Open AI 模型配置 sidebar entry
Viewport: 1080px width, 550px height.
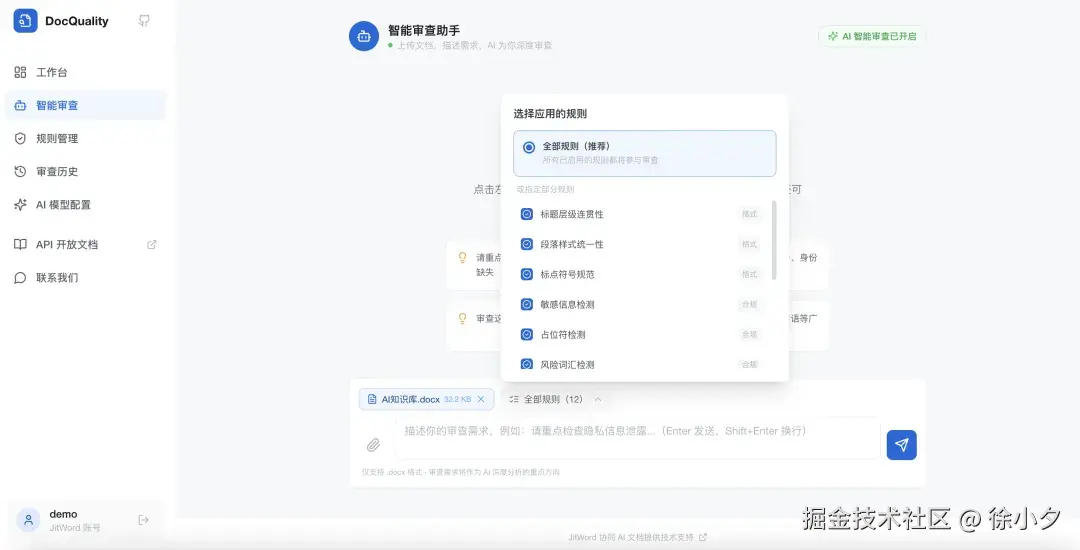tap(85, 204)
